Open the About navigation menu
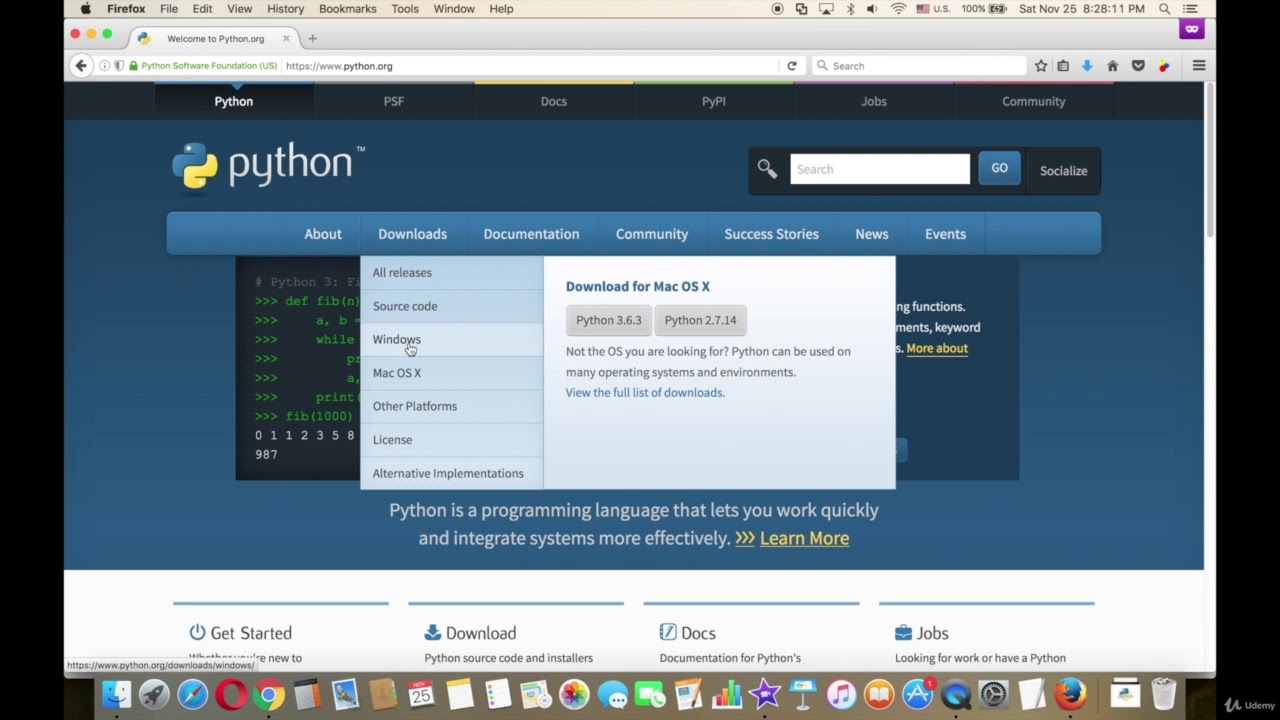This screenshot has width=1280, height=720. tap(323, 234)
